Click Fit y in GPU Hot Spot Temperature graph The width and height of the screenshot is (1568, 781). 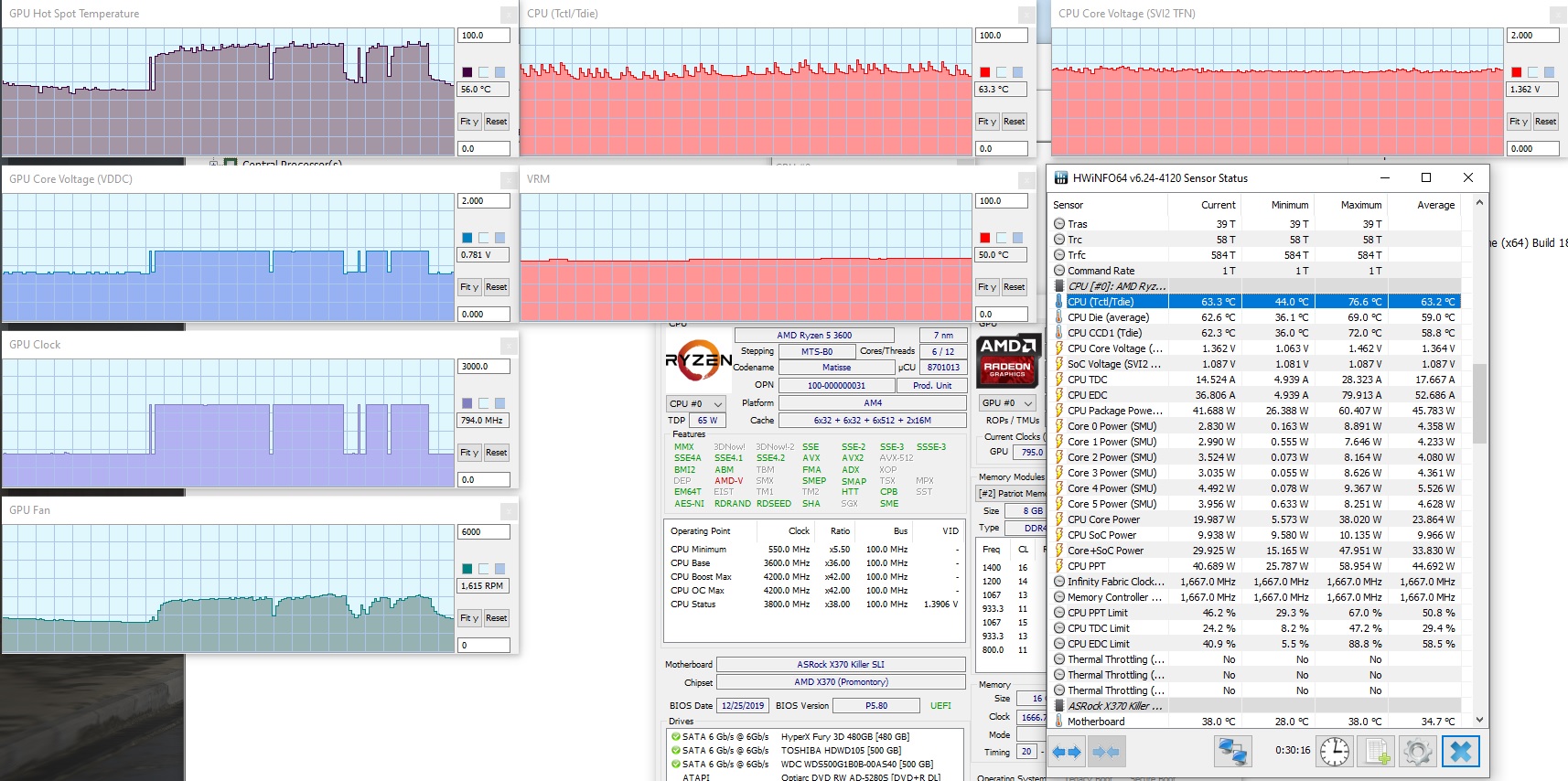pyautogui.click(x=469, y=122)
